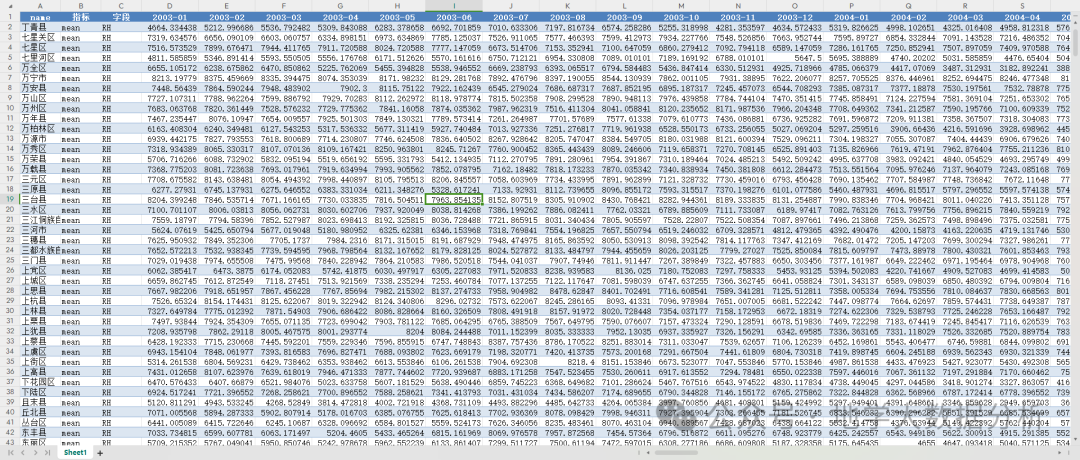Click the 'name' header cell
The image size is (1080, 460).
(x=39, y=16)
